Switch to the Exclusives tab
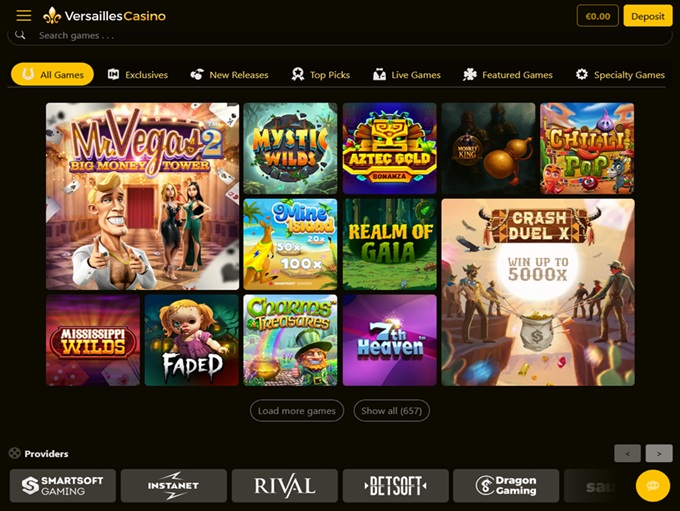 point(137,75)
